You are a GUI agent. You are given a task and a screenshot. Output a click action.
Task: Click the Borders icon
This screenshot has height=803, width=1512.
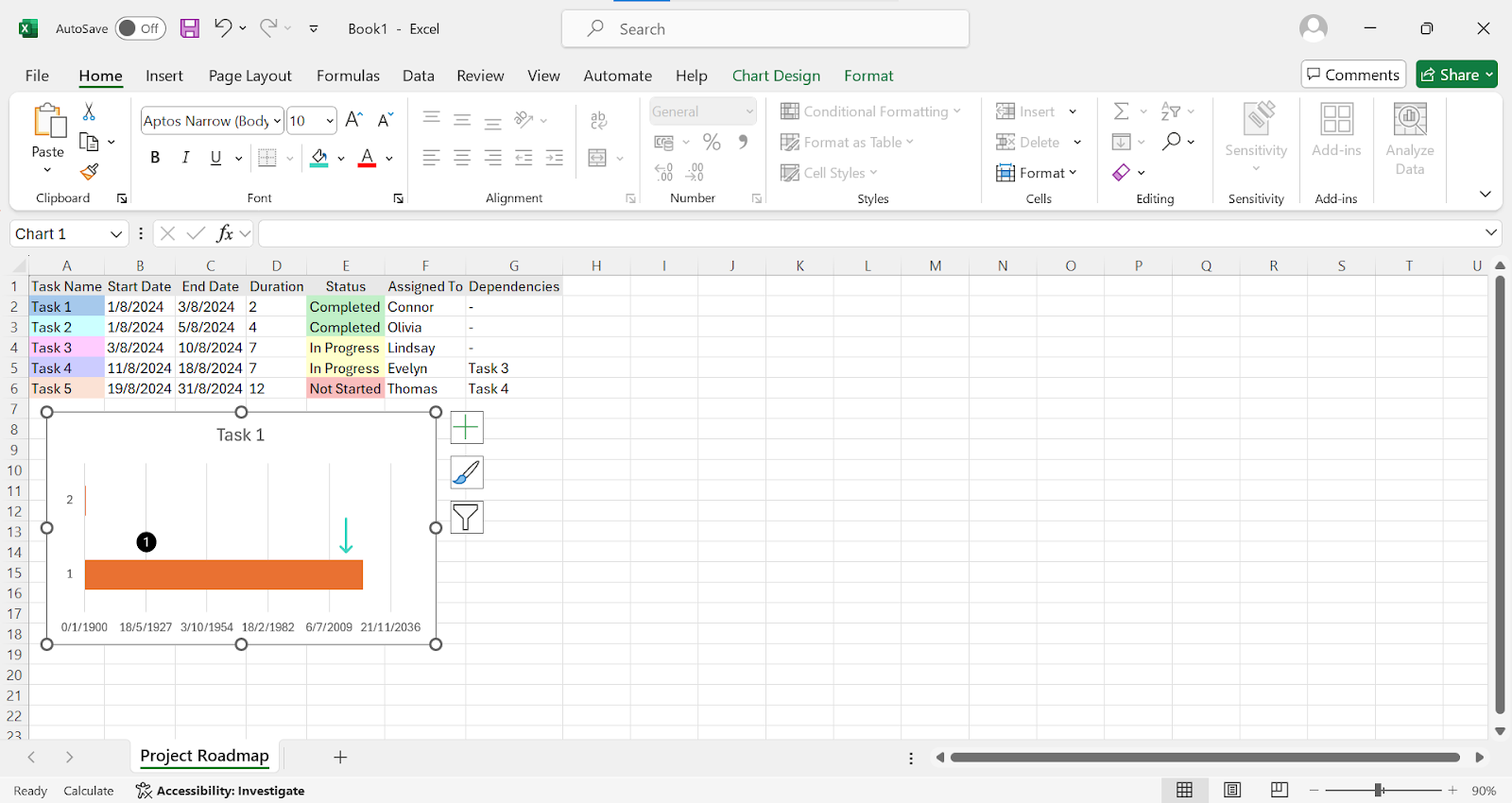pyautogui.click(x=267, y=158)
